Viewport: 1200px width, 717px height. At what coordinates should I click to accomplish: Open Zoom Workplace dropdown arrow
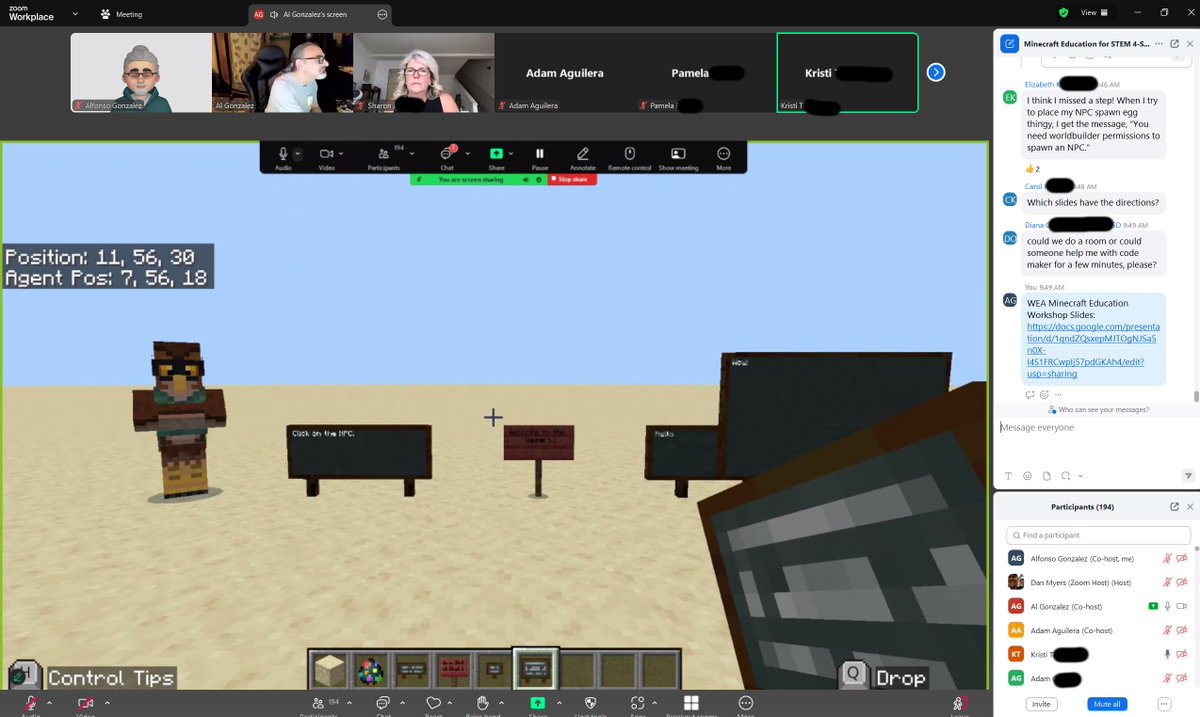pyautogui.click(x=75, y=14)
